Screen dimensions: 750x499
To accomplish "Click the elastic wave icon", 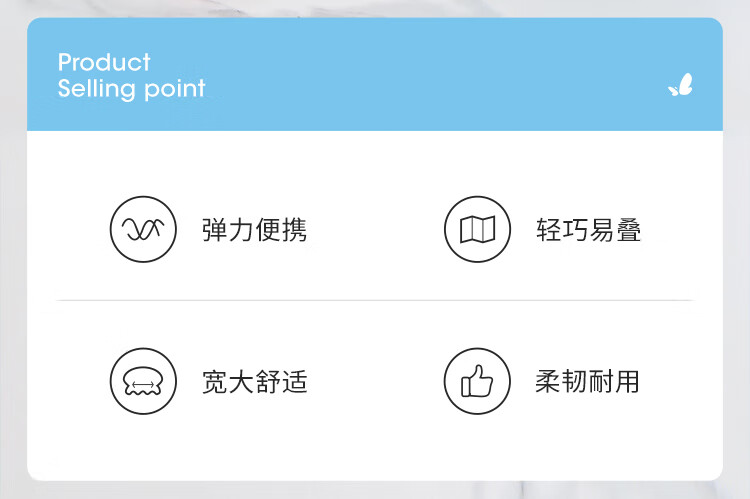I will 143,229.
